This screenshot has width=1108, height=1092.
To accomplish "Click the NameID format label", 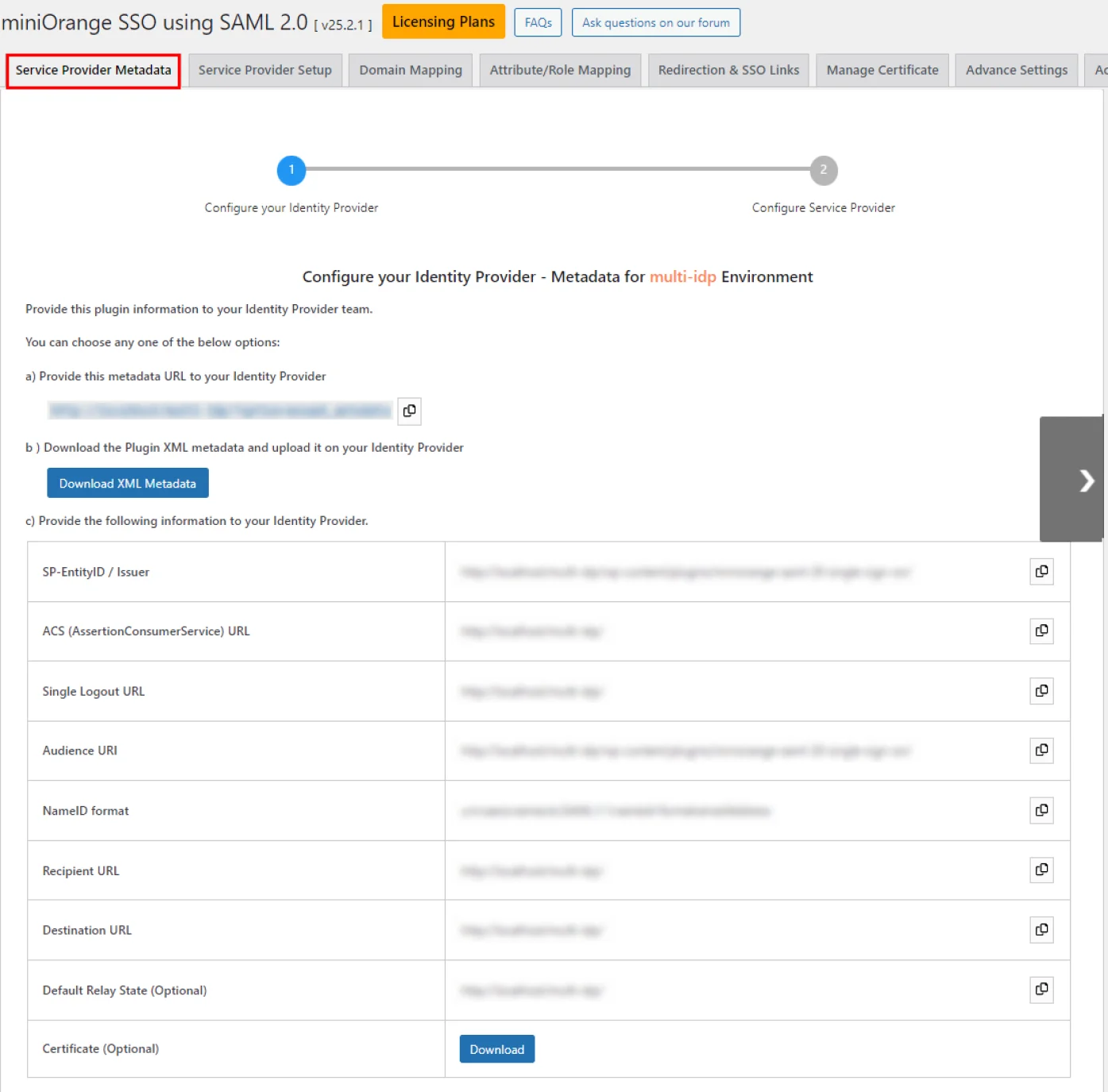I will click(x=86, y=811).
